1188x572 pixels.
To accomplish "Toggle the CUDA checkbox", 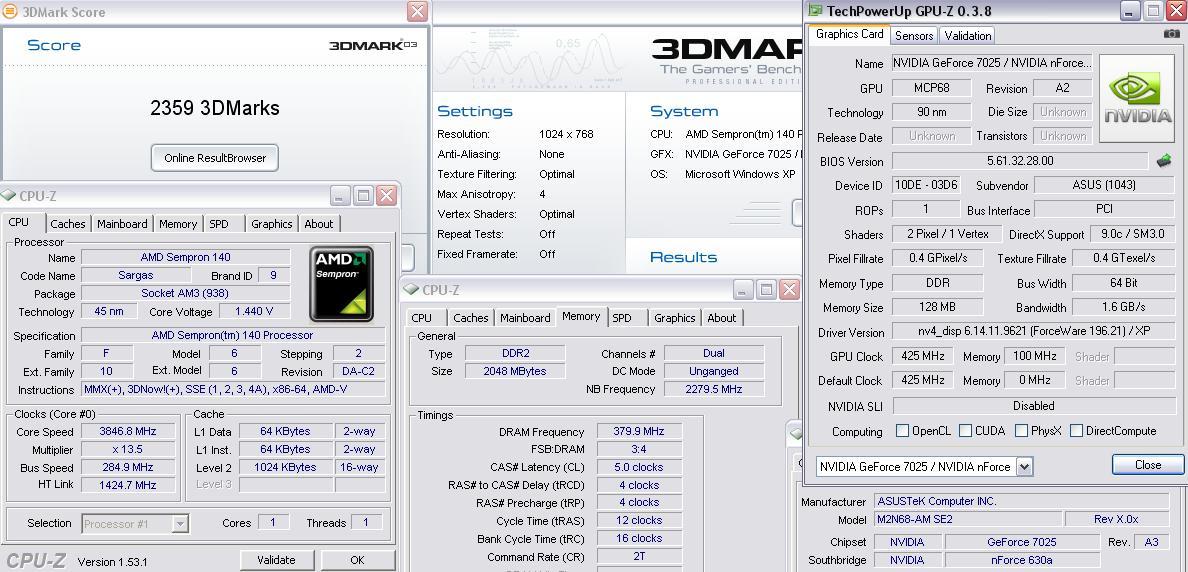I will tap(965, 430).
